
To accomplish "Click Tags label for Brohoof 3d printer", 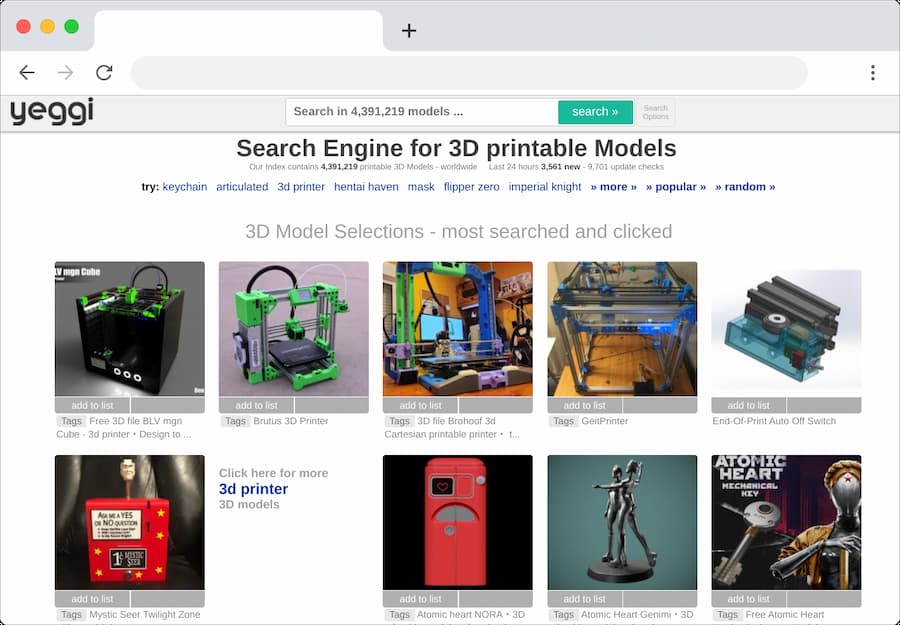I will click(x=399, y=421).
